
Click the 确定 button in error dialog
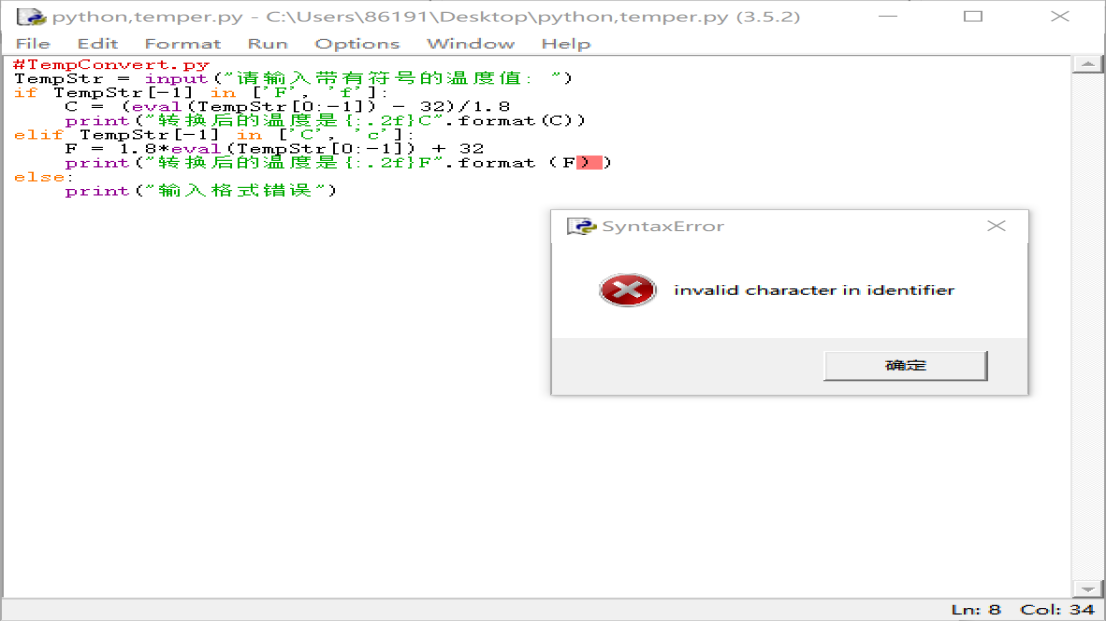[x=905, y=366]
